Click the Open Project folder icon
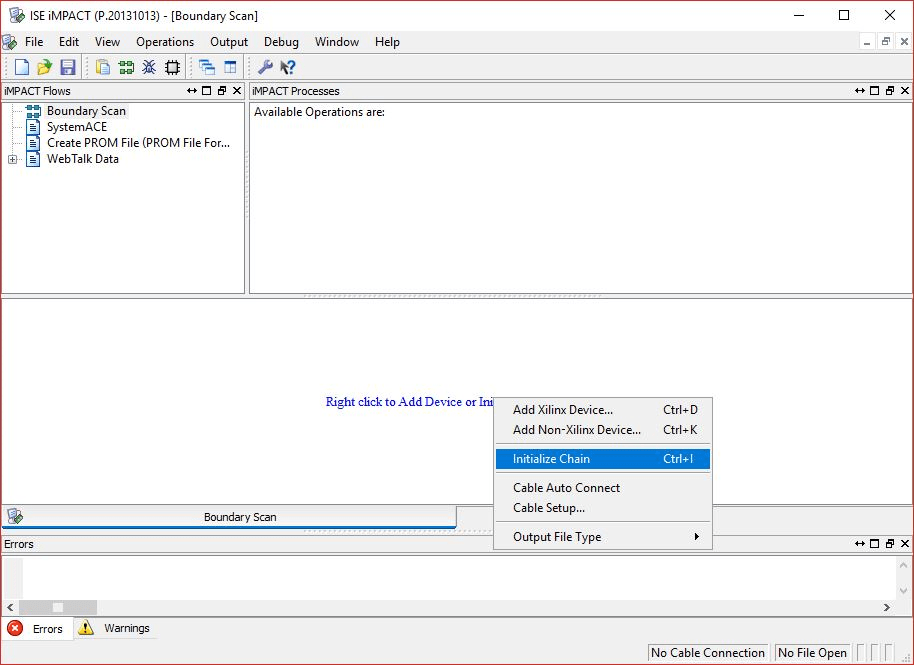Screen dimensions: 914x665 45,67
